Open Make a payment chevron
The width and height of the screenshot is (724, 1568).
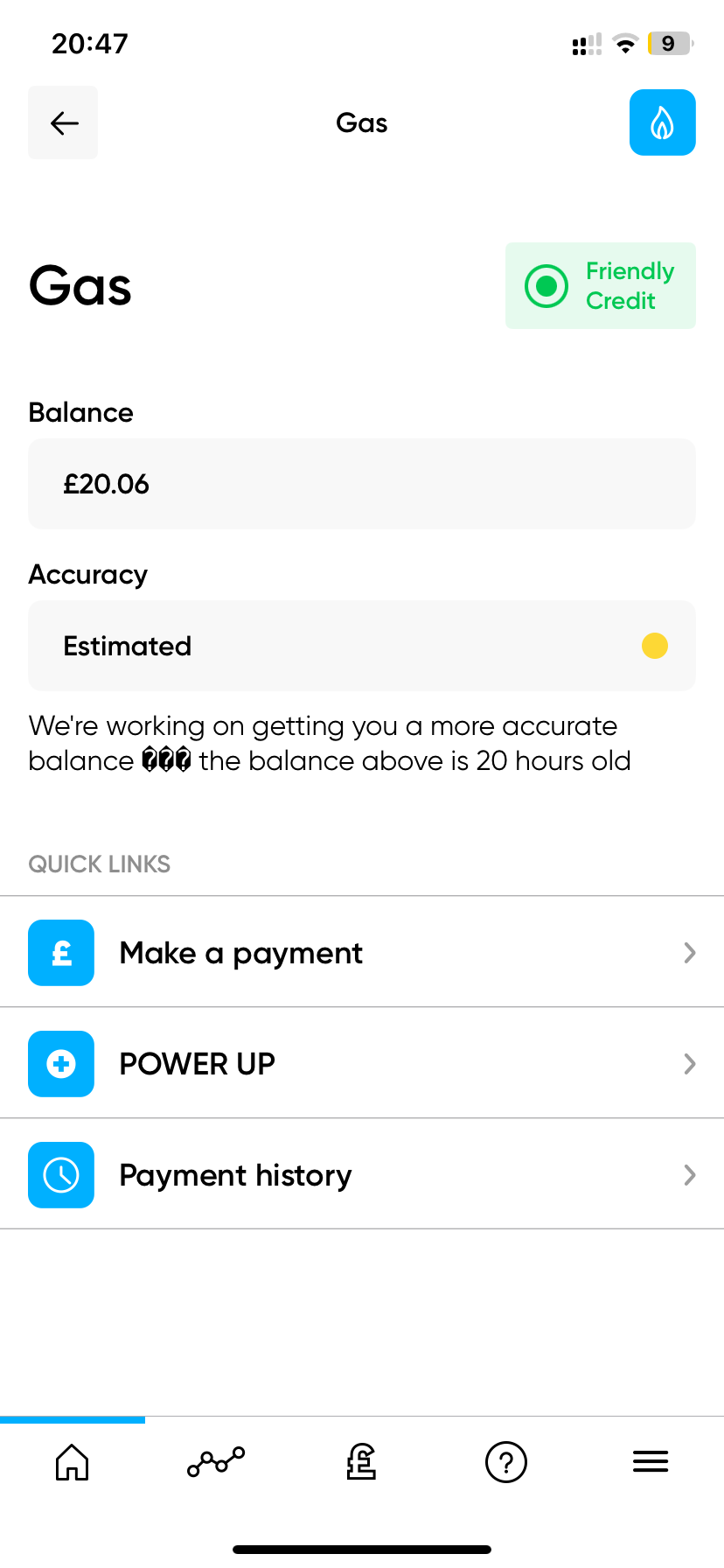(x=689, y=953)
